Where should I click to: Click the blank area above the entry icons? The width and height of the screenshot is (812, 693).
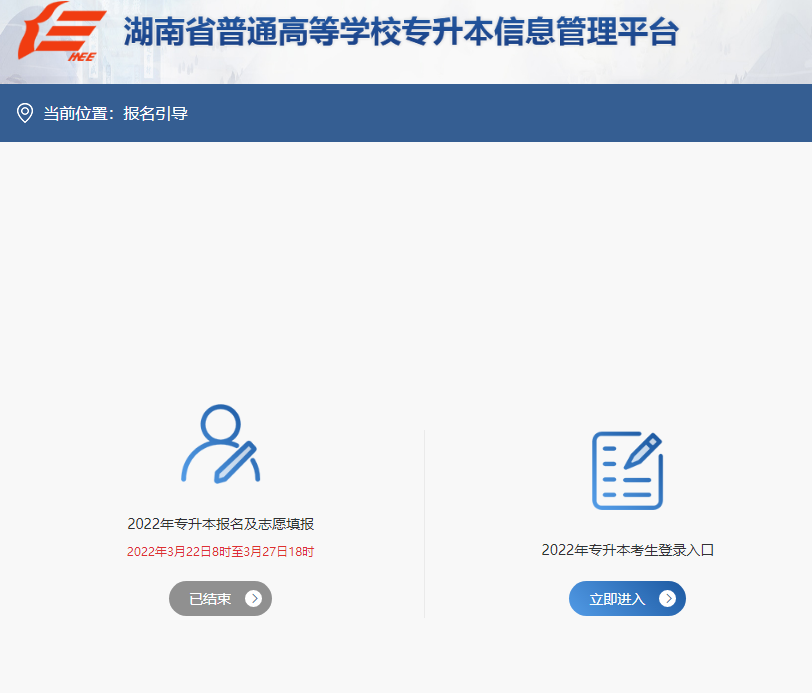coord(406,270)
